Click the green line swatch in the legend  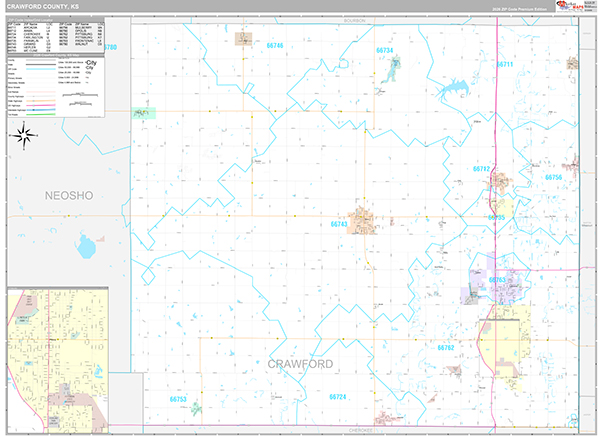41,114
